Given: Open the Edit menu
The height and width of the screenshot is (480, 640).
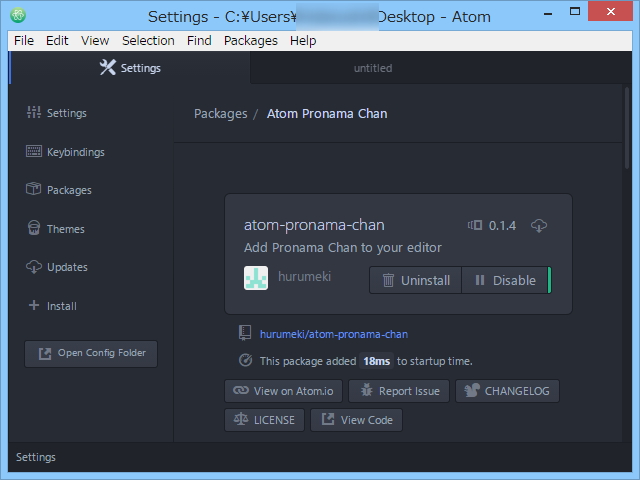Looking at the screenshot, I should click(x=57, y=41).
